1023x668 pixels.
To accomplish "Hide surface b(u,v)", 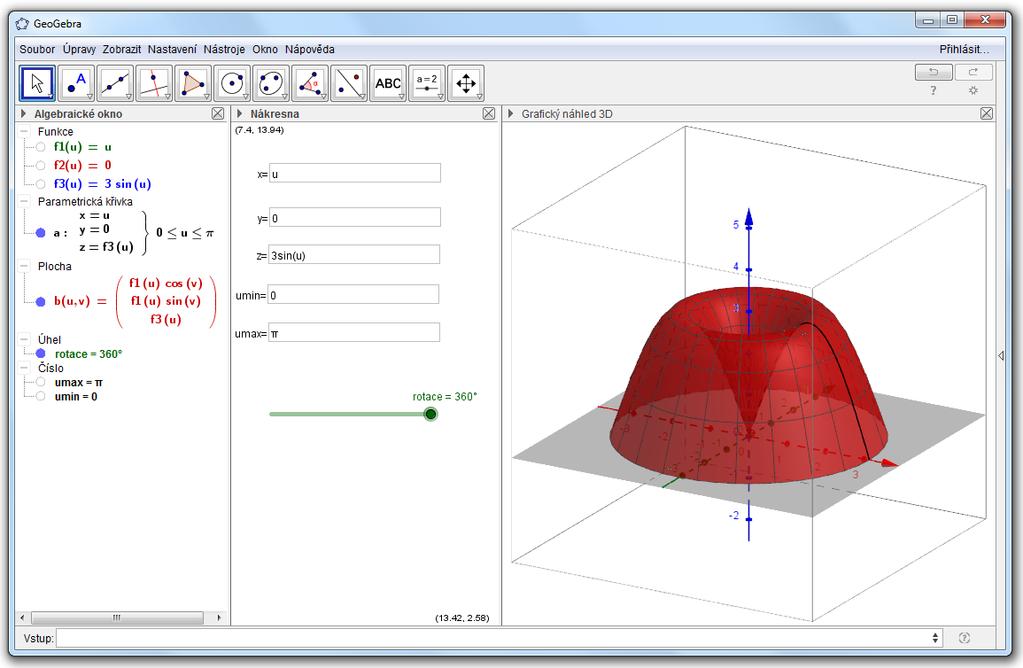I will click(40, 301).
